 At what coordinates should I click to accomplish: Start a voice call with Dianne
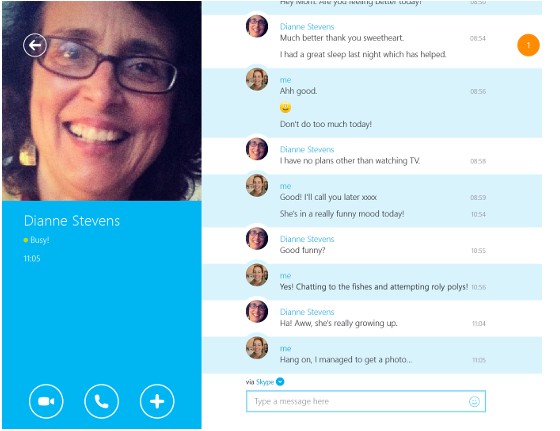(x=101, y=401)
